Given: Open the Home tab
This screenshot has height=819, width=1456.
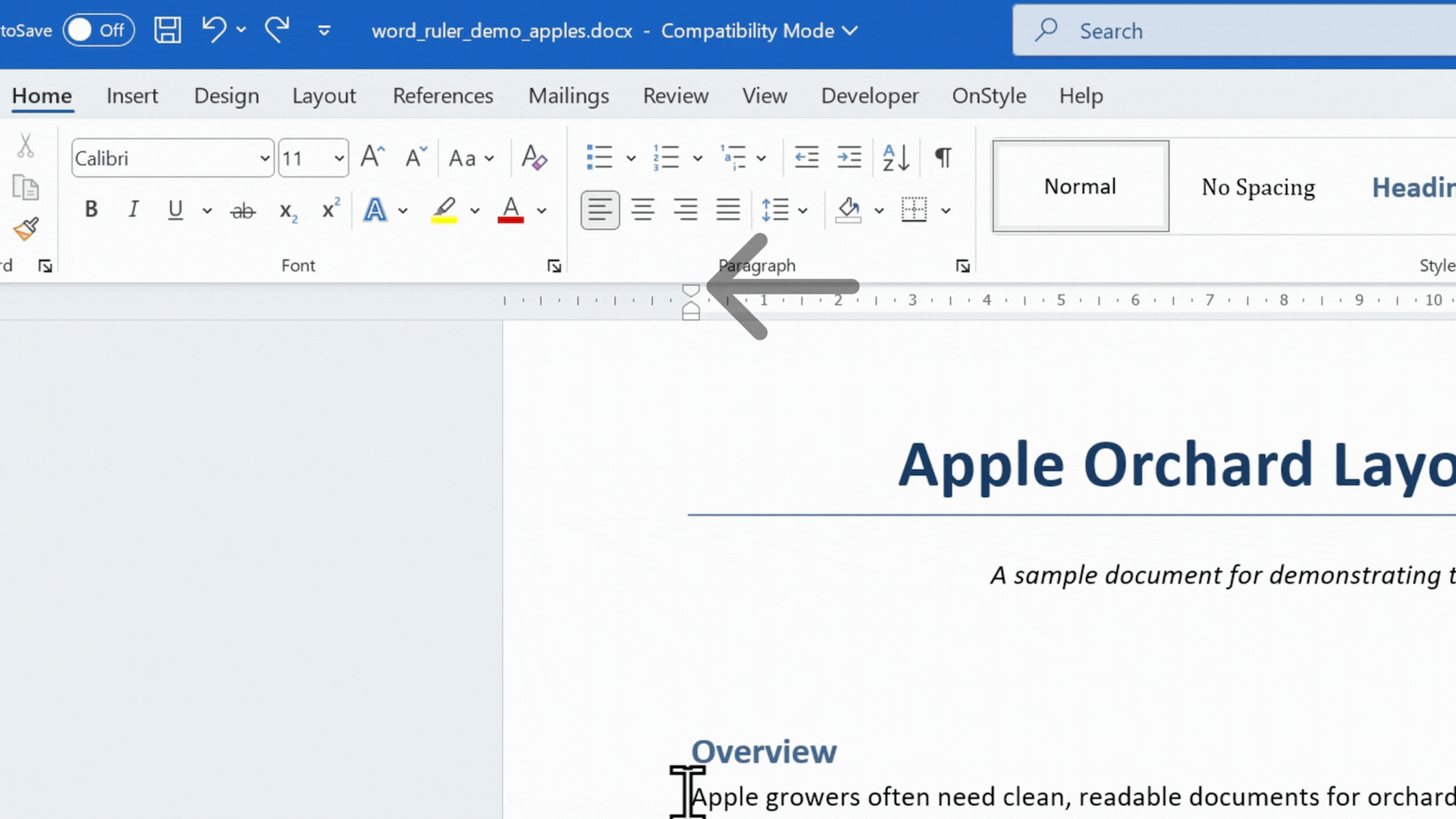Looking at the screenshot, I should (42, 96).
